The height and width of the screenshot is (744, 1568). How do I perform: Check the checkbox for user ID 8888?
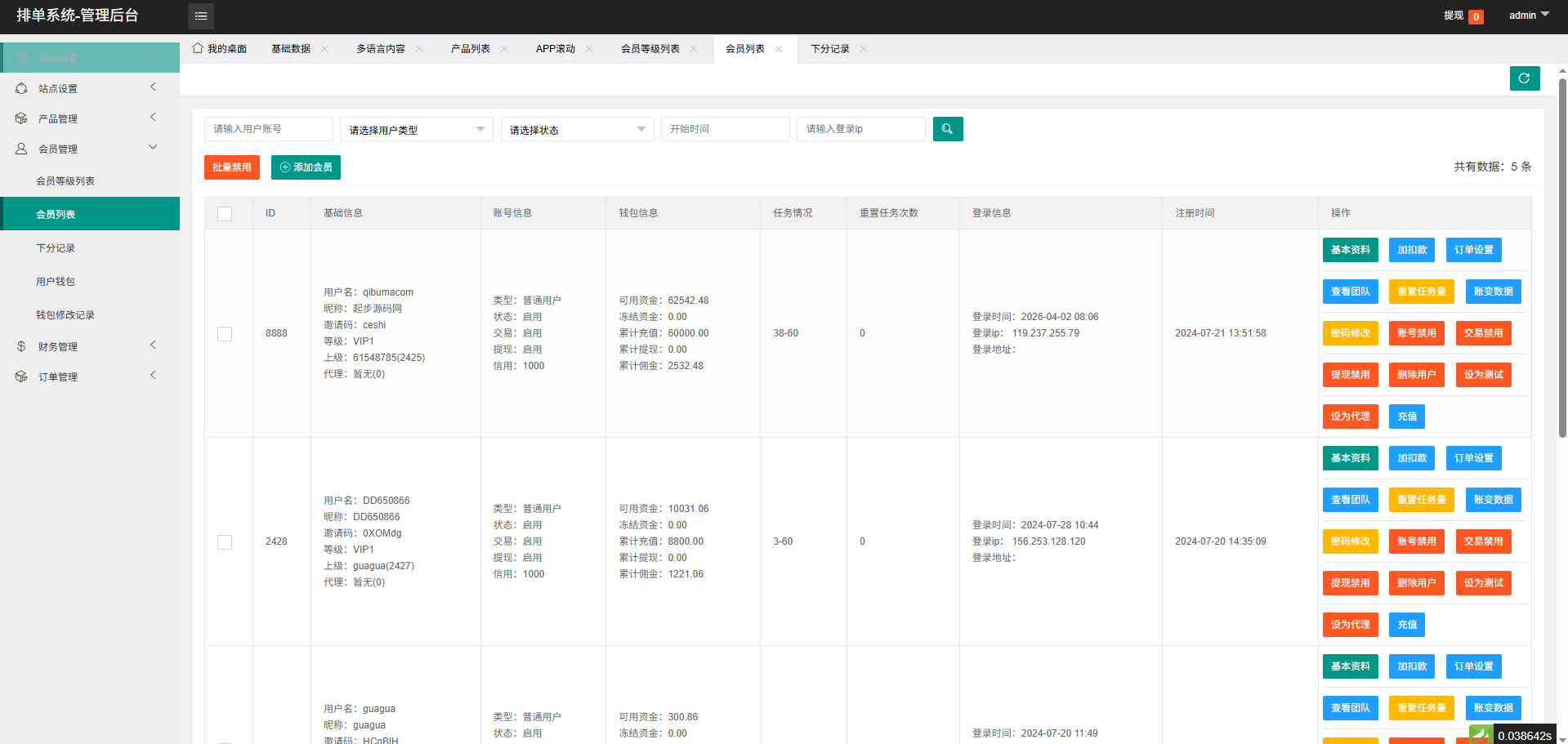tap(225, 333)
